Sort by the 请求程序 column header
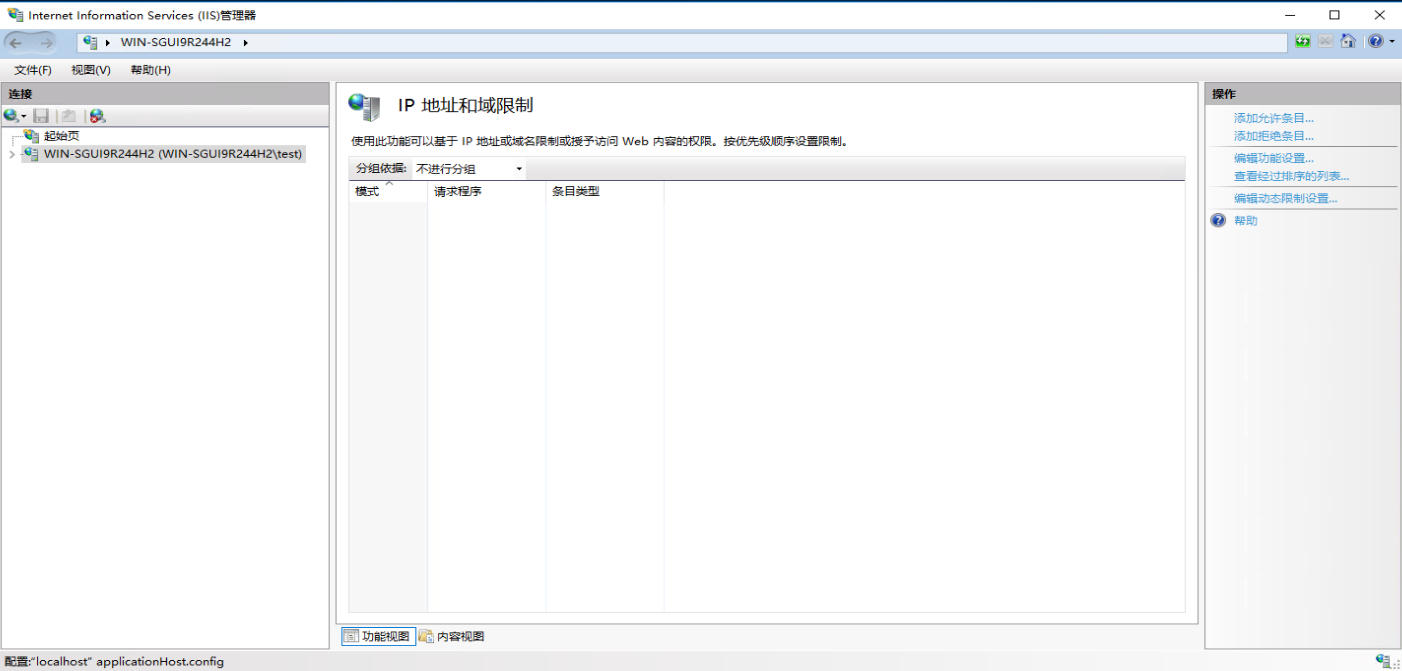1402x671 pixels. point(487,191)
